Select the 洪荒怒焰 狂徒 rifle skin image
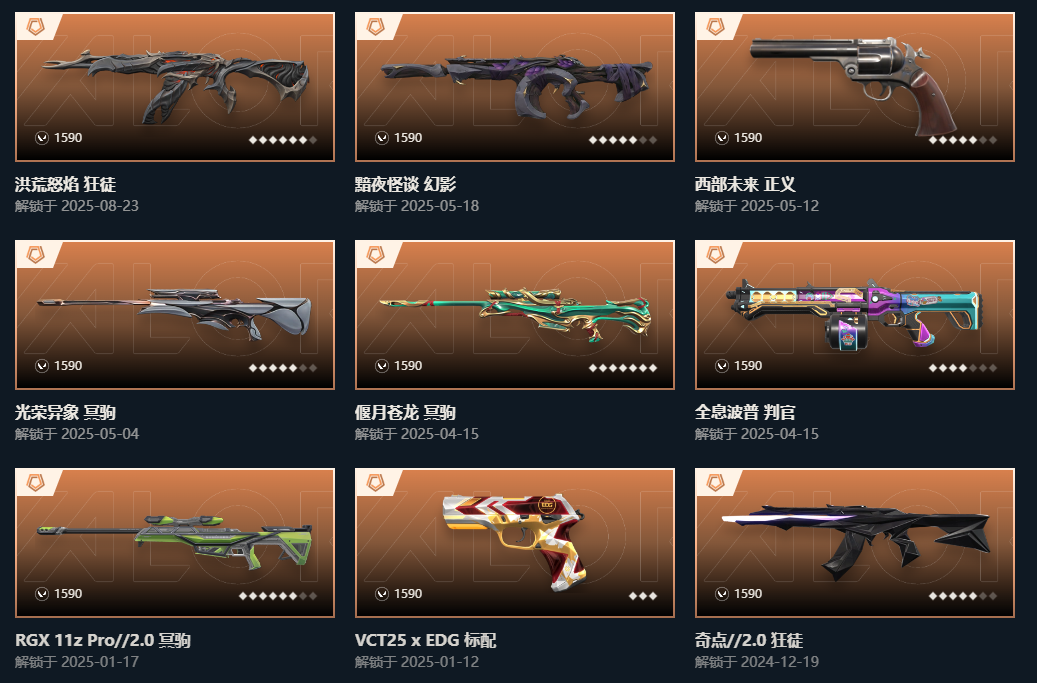1037x683 pixels. (177, 84)
